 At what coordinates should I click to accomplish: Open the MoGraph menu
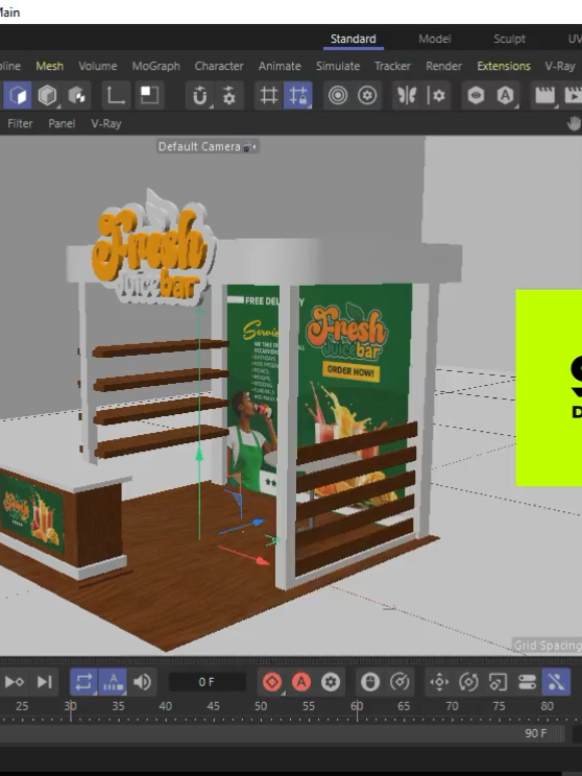[156, 66]
